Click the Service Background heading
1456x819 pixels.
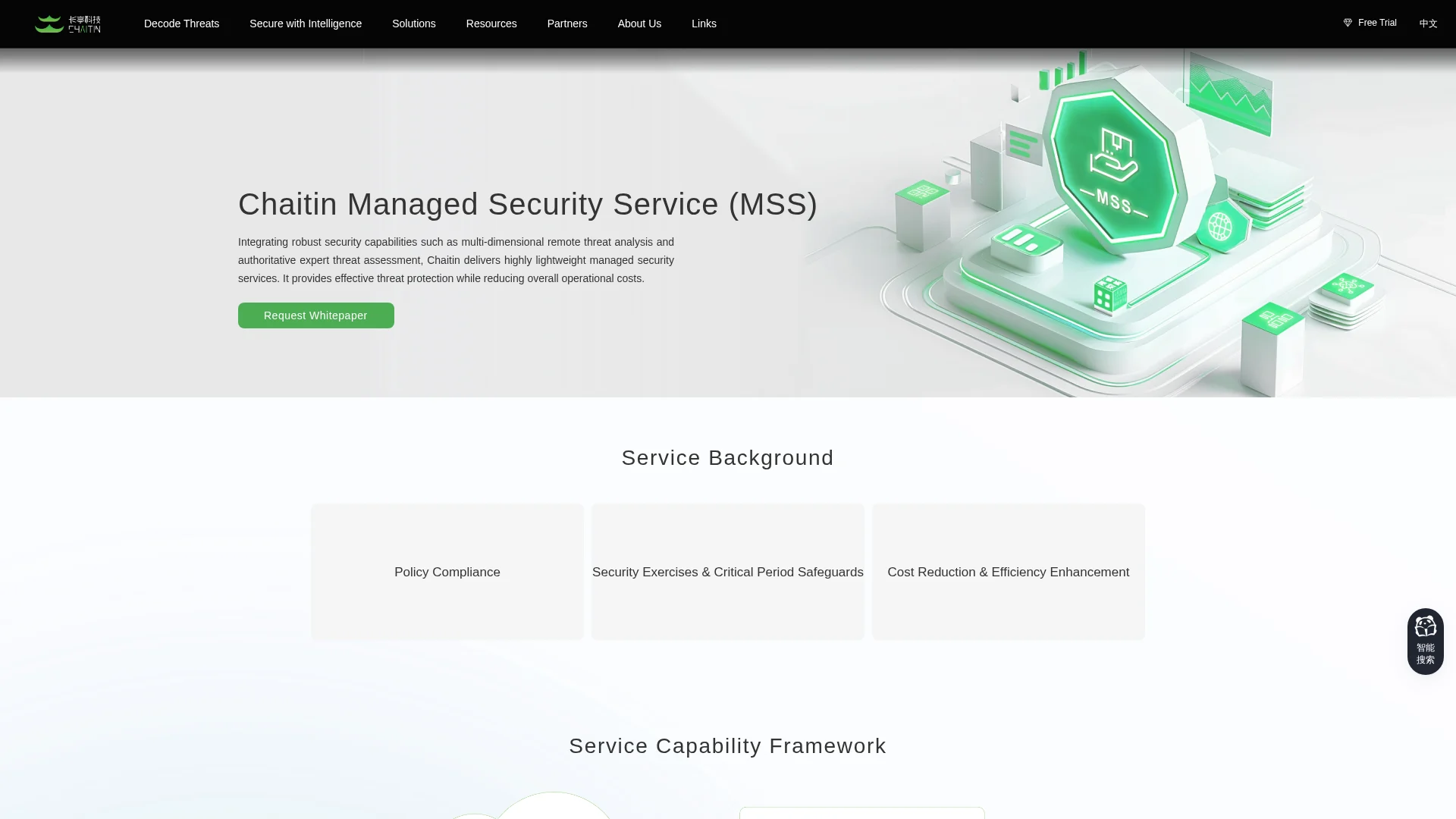pyautogui.click(x=728, y=458)
